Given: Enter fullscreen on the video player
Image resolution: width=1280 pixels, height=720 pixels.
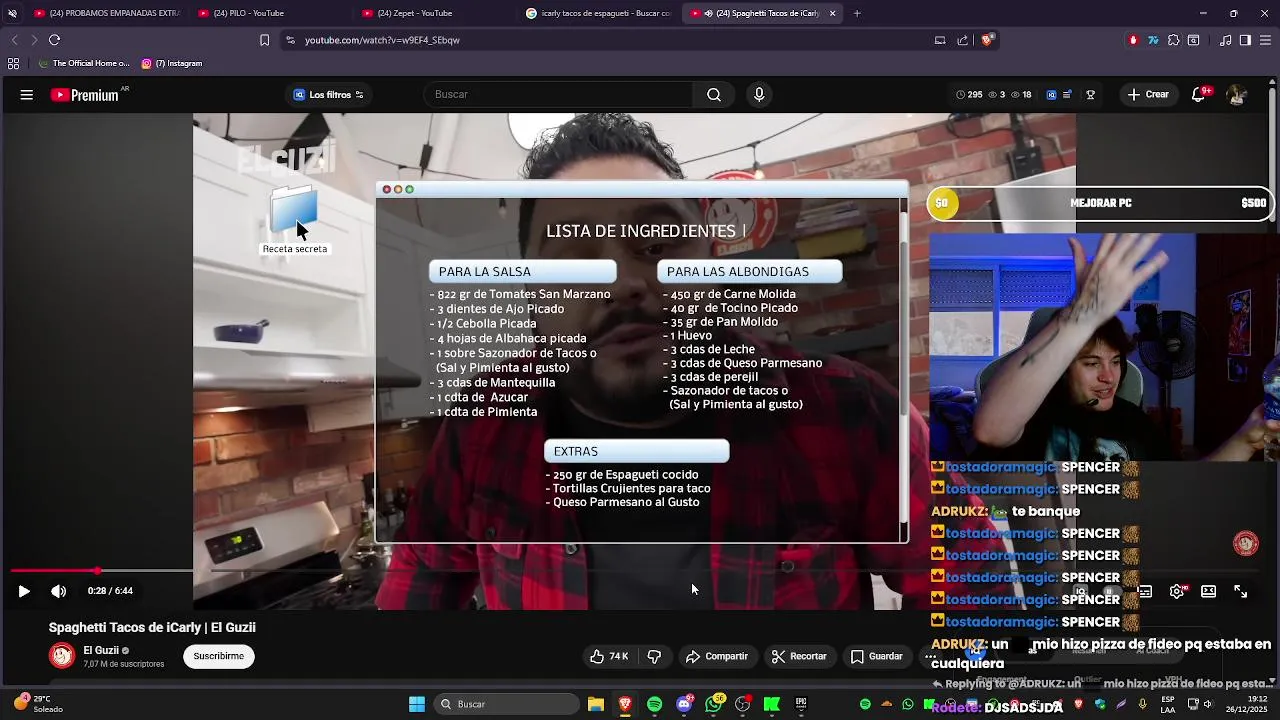Looking at the screenshot, I should pos(1240,591).
